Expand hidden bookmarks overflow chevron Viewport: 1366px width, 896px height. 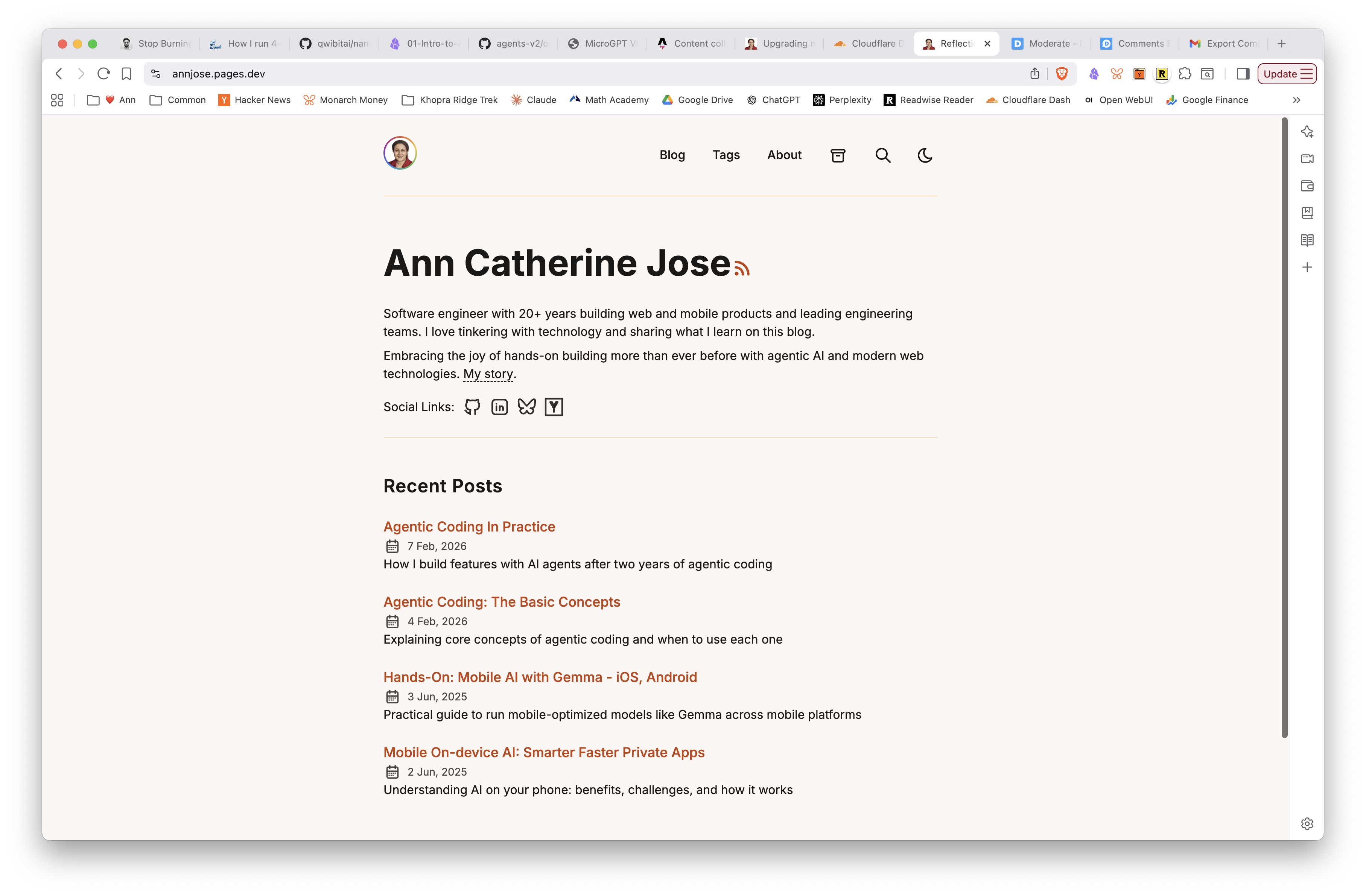1296,100
